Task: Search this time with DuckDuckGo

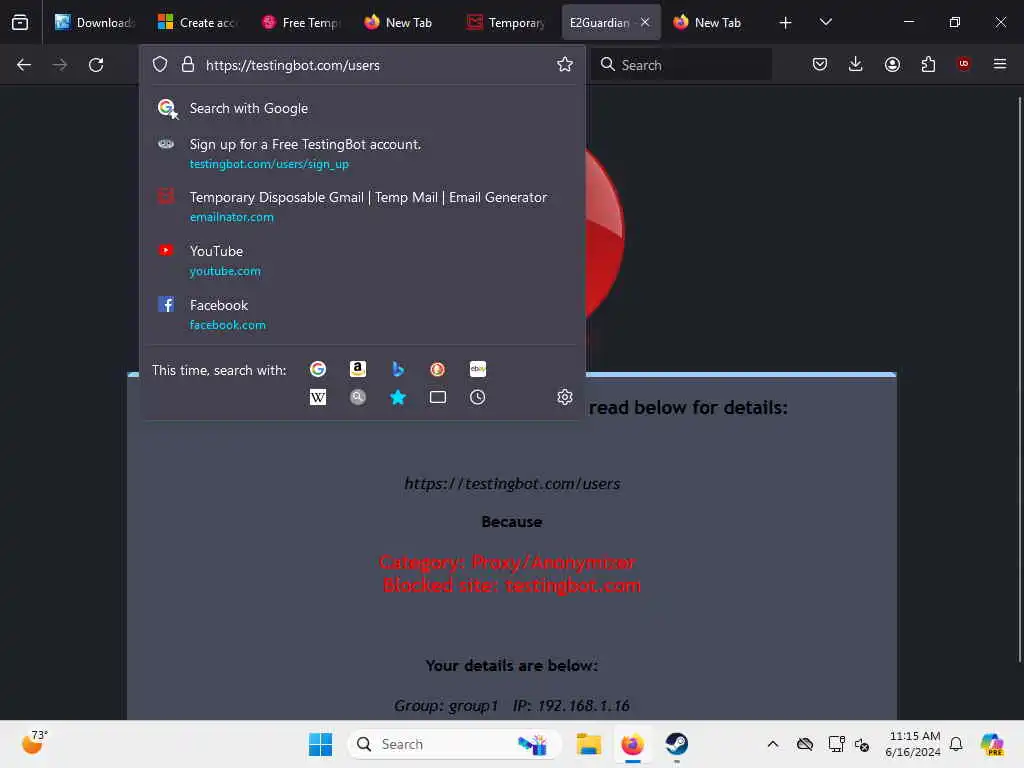Action: coord(438,370)
